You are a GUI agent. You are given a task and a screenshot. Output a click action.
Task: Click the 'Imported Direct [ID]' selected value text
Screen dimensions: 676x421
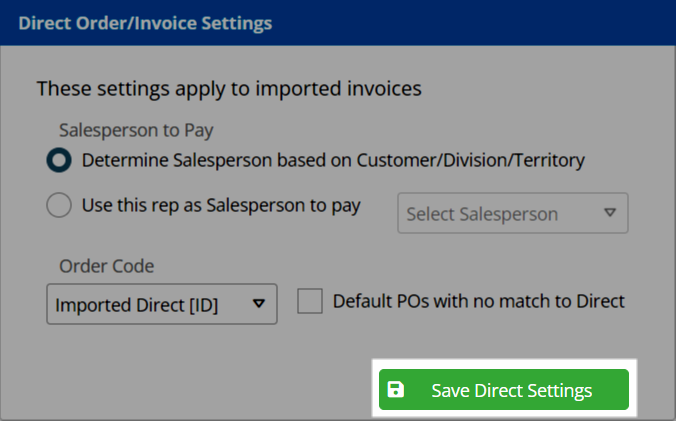pyautogui.click(x=137, y=305)
